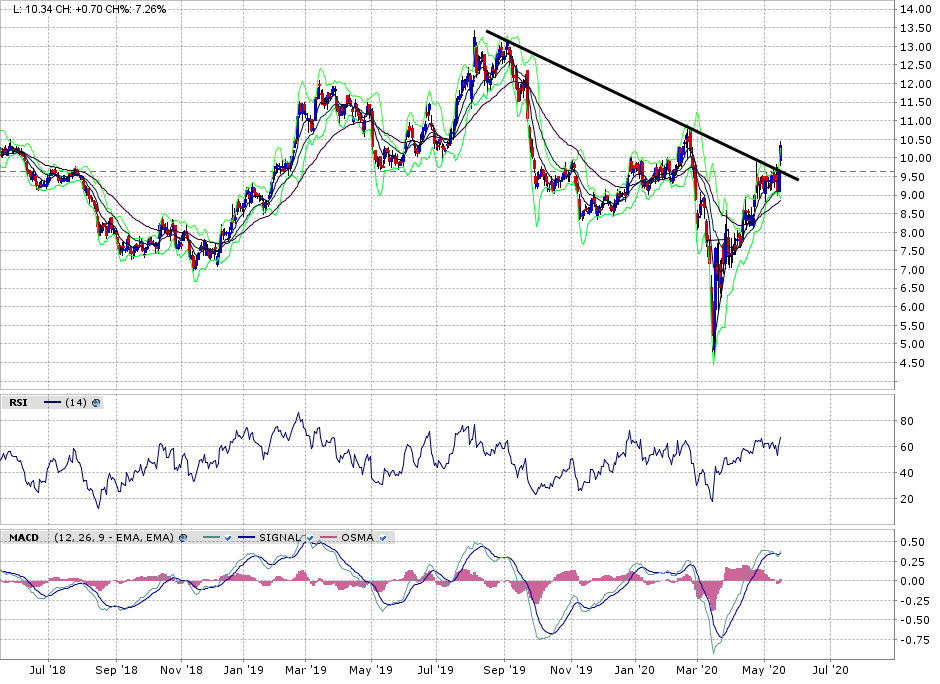Toggle the SIGNAL line visibility checkbox
The width and height of the screenshot is (940, 684).
[309, 538]
